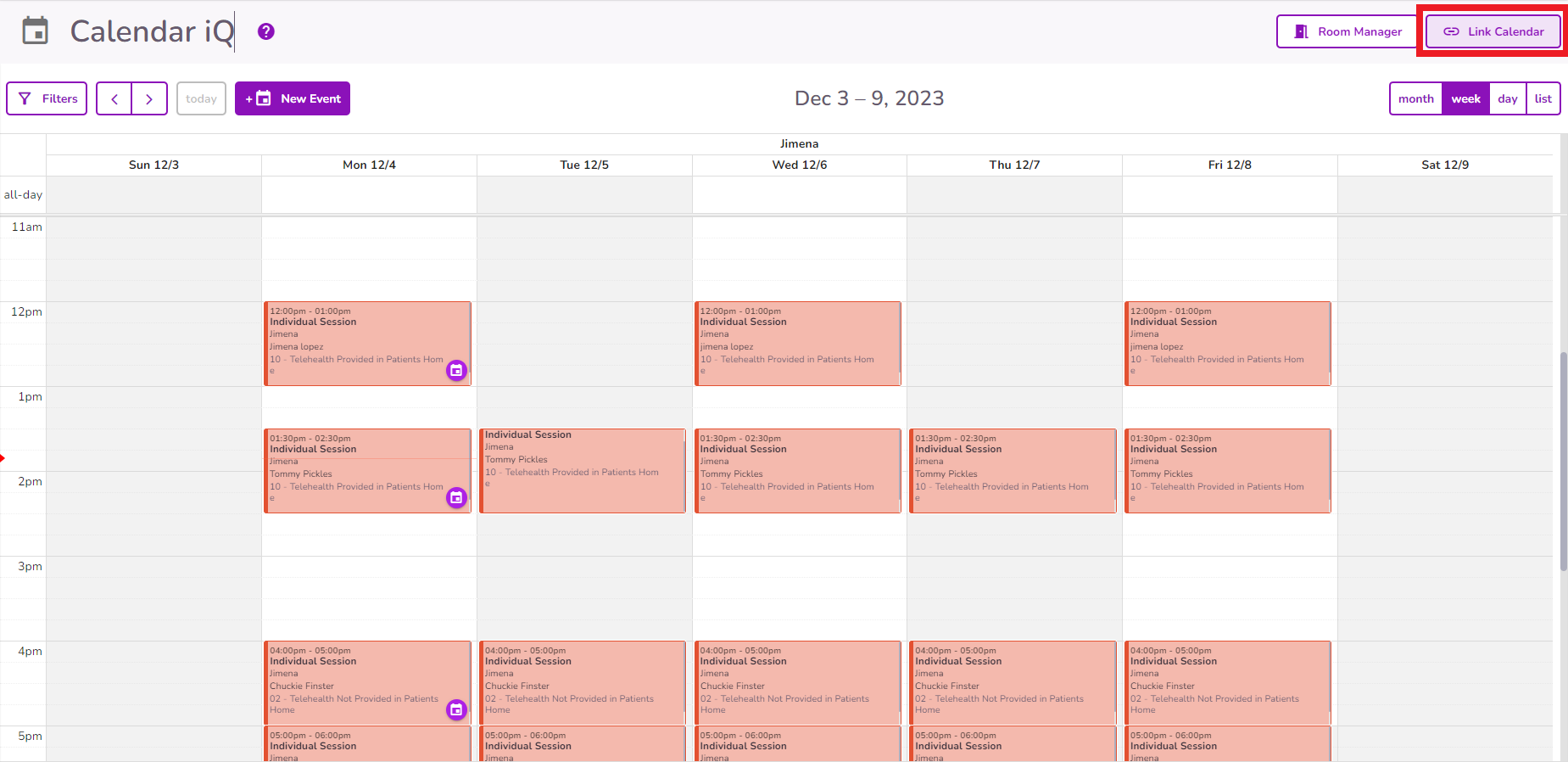Open Room Manager
Screen dimensions: 1568x762
click(x=1346, y=31)
